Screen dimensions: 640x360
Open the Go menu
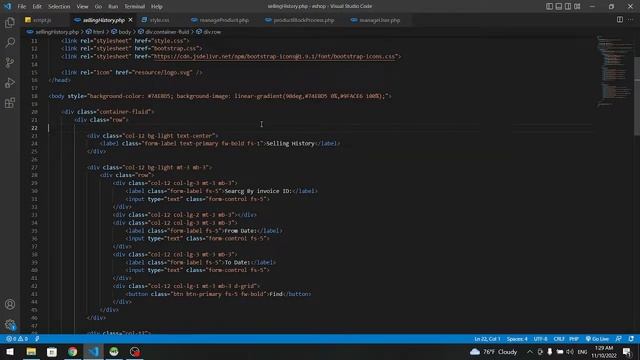[98, 7]
